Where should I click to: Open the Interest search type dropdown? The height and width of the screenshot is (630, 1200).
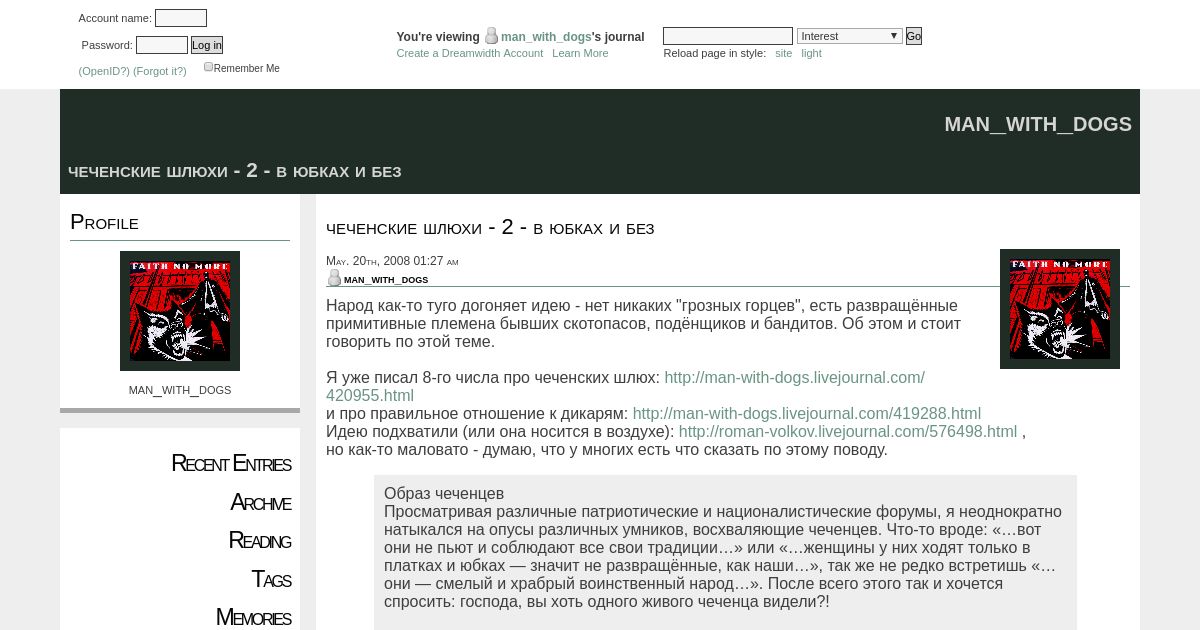point(850,36)
